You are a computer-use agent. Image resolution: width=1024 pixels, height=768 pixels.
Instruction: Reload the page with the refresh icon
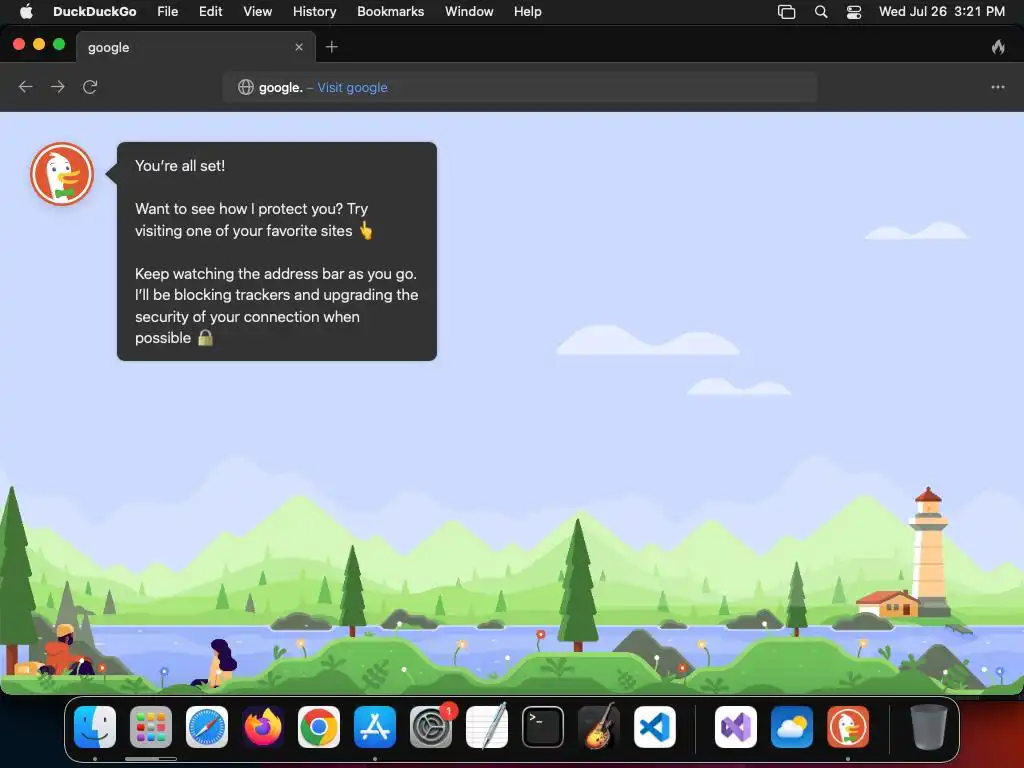[90, 87]
